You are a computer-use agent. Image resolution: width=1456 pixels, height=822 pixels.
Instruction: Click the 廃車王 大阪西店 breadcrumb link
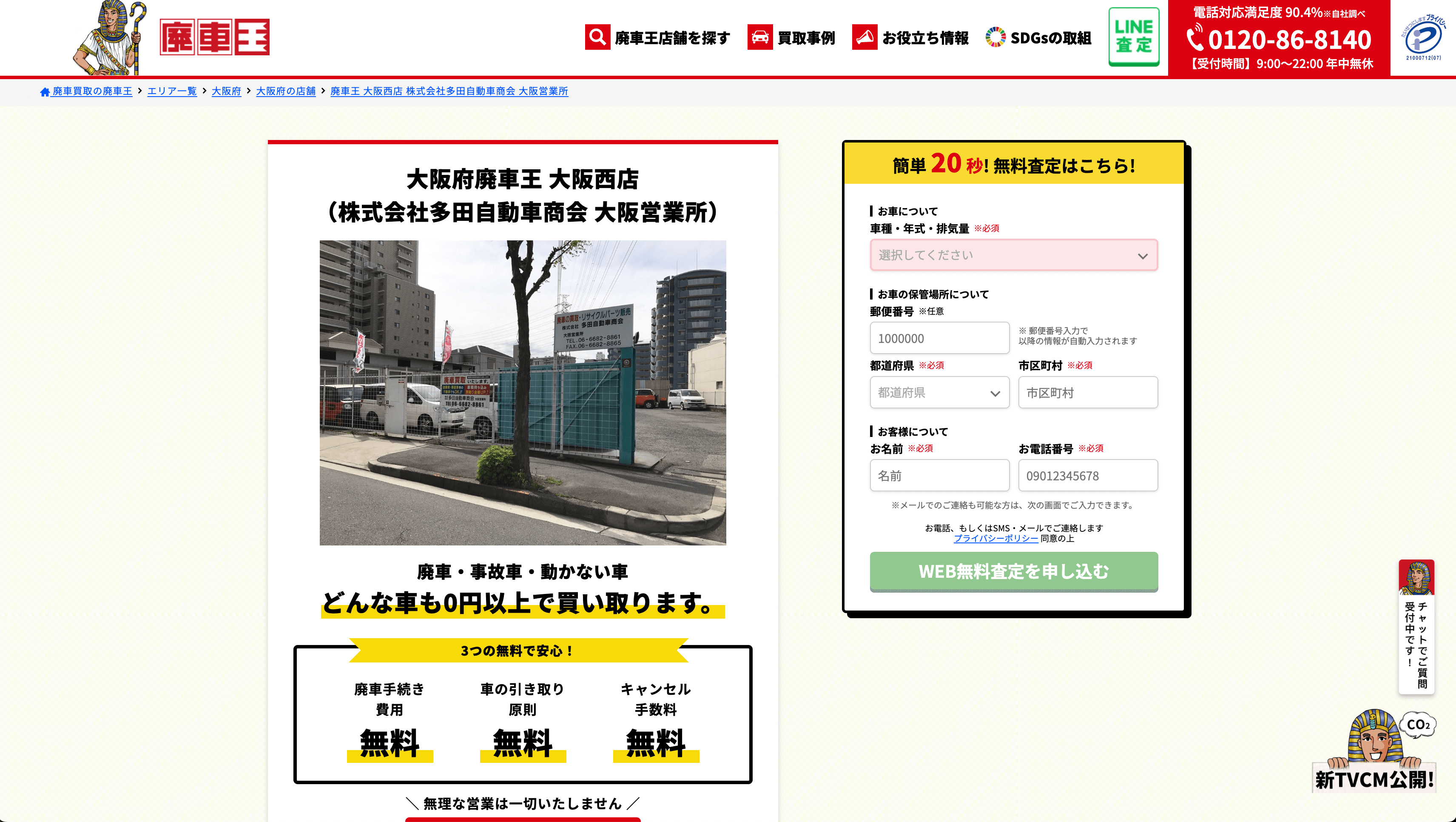(x=449, y=91)
